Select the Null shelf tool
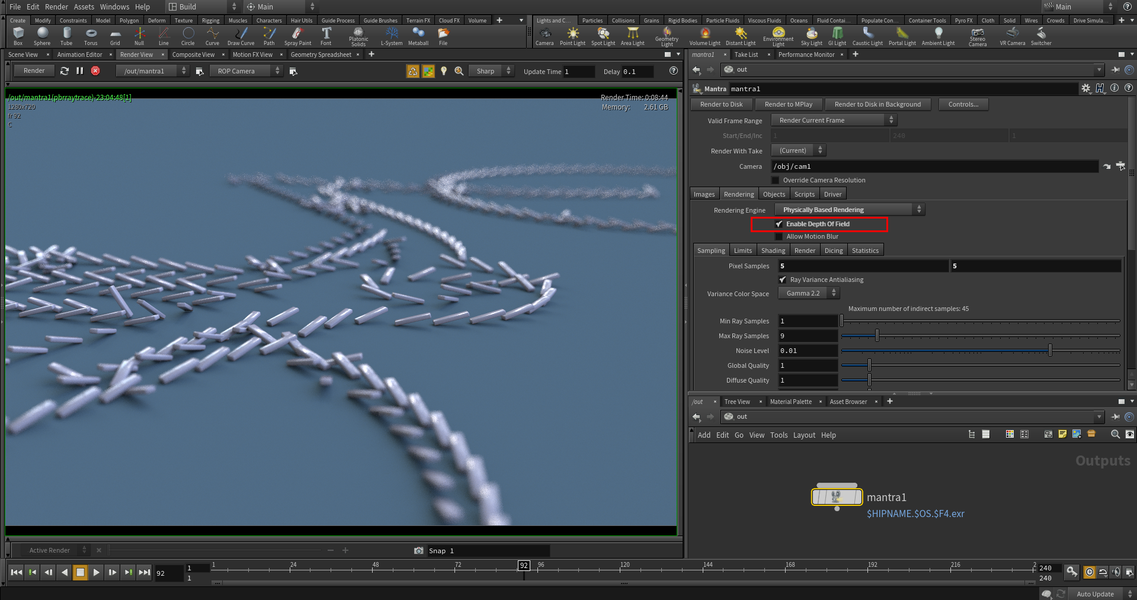 click(139, 36)
